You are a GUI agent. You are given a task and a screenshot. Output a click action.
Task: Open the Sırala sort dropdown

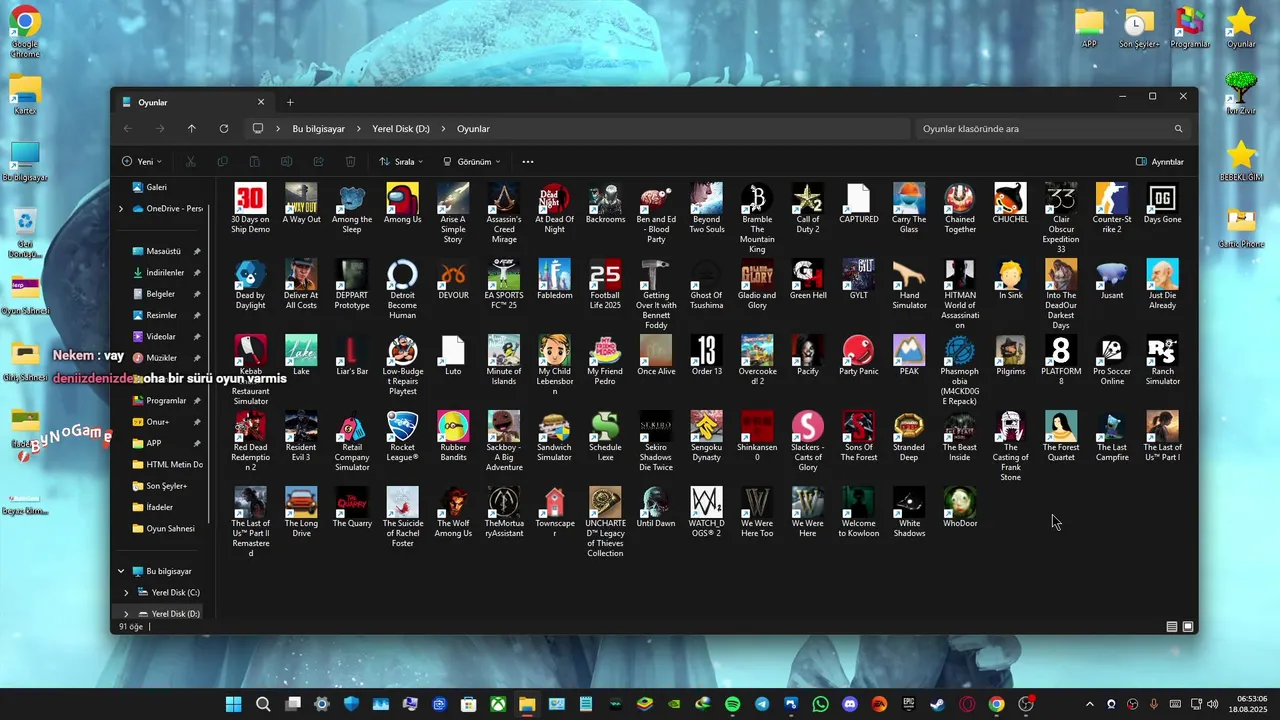tap(400, 162)
